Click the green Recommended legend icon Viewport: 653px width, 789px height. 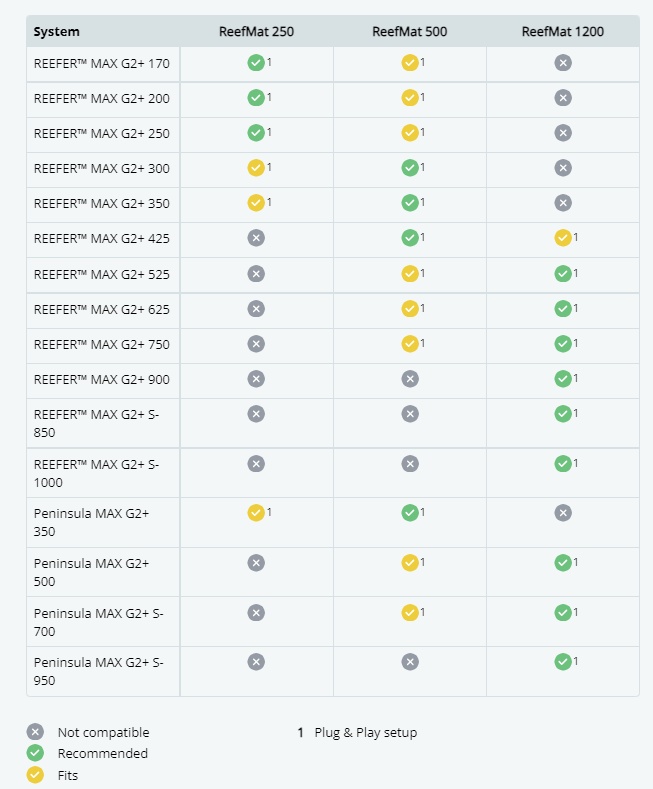pos(36,753)
